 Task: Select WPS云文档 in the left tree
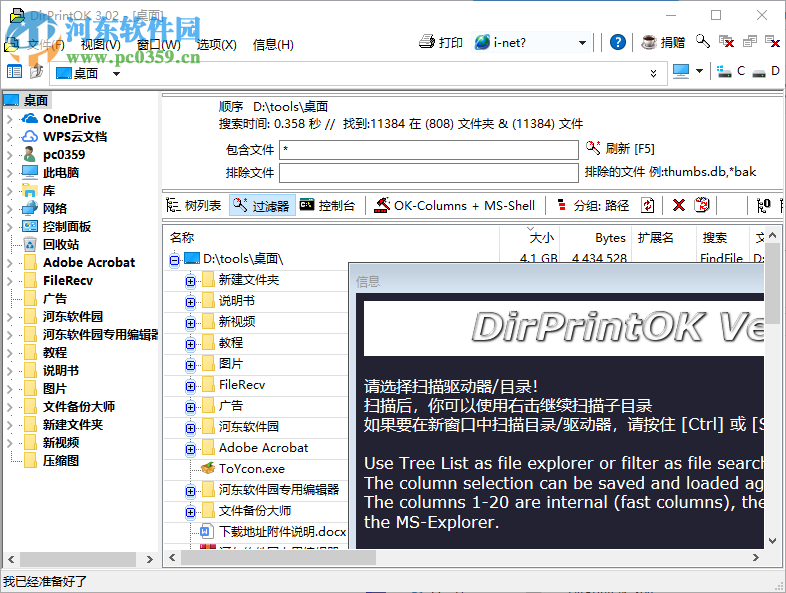point(75,136)
